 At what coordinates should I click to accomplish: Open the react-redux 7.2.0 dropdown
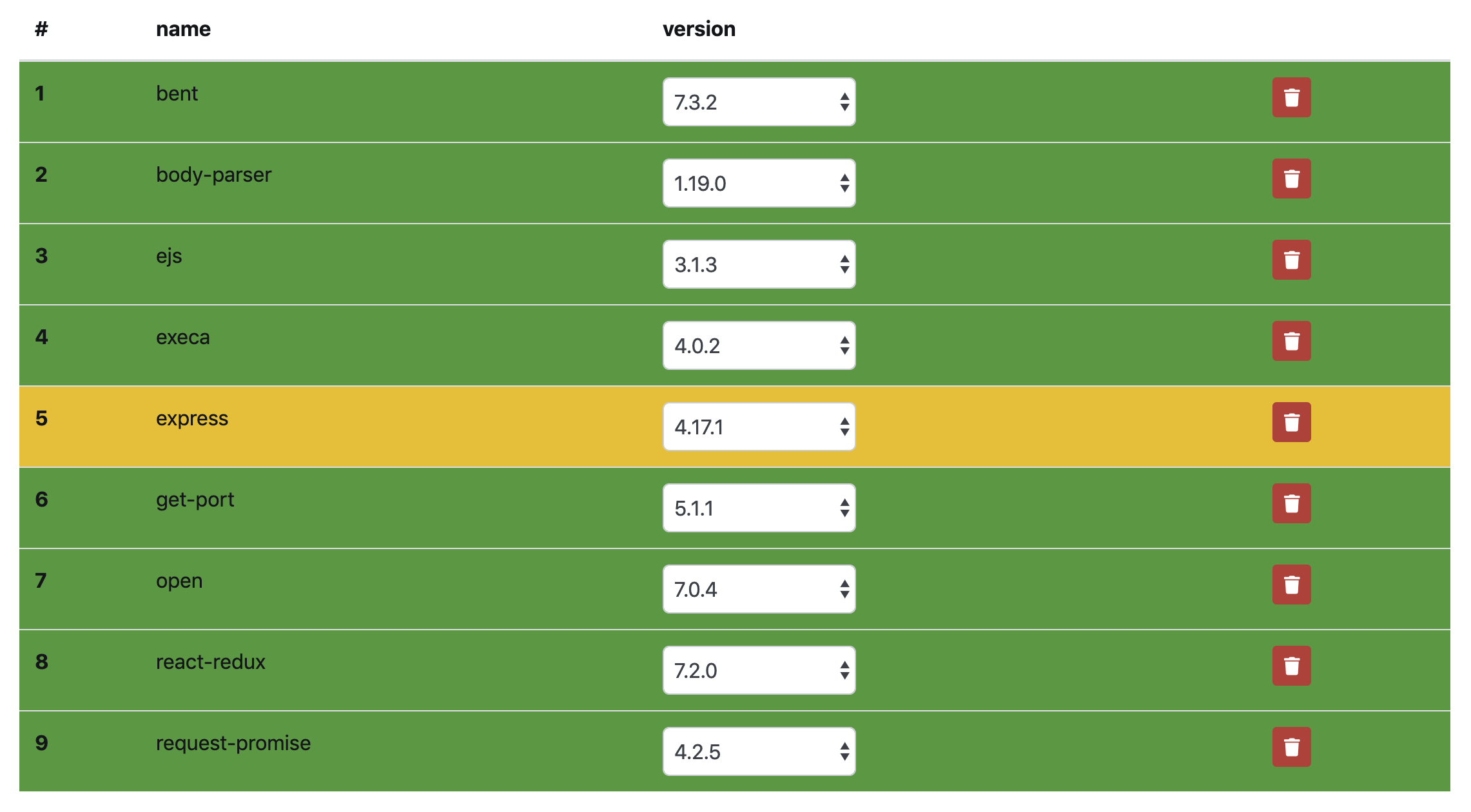click(759, 670)
